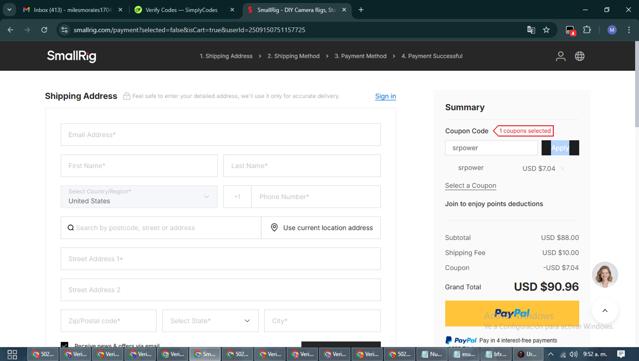This screenshot has height=361, width=639.
Task: Focus the Last Name field
Action: coord(302,165)
